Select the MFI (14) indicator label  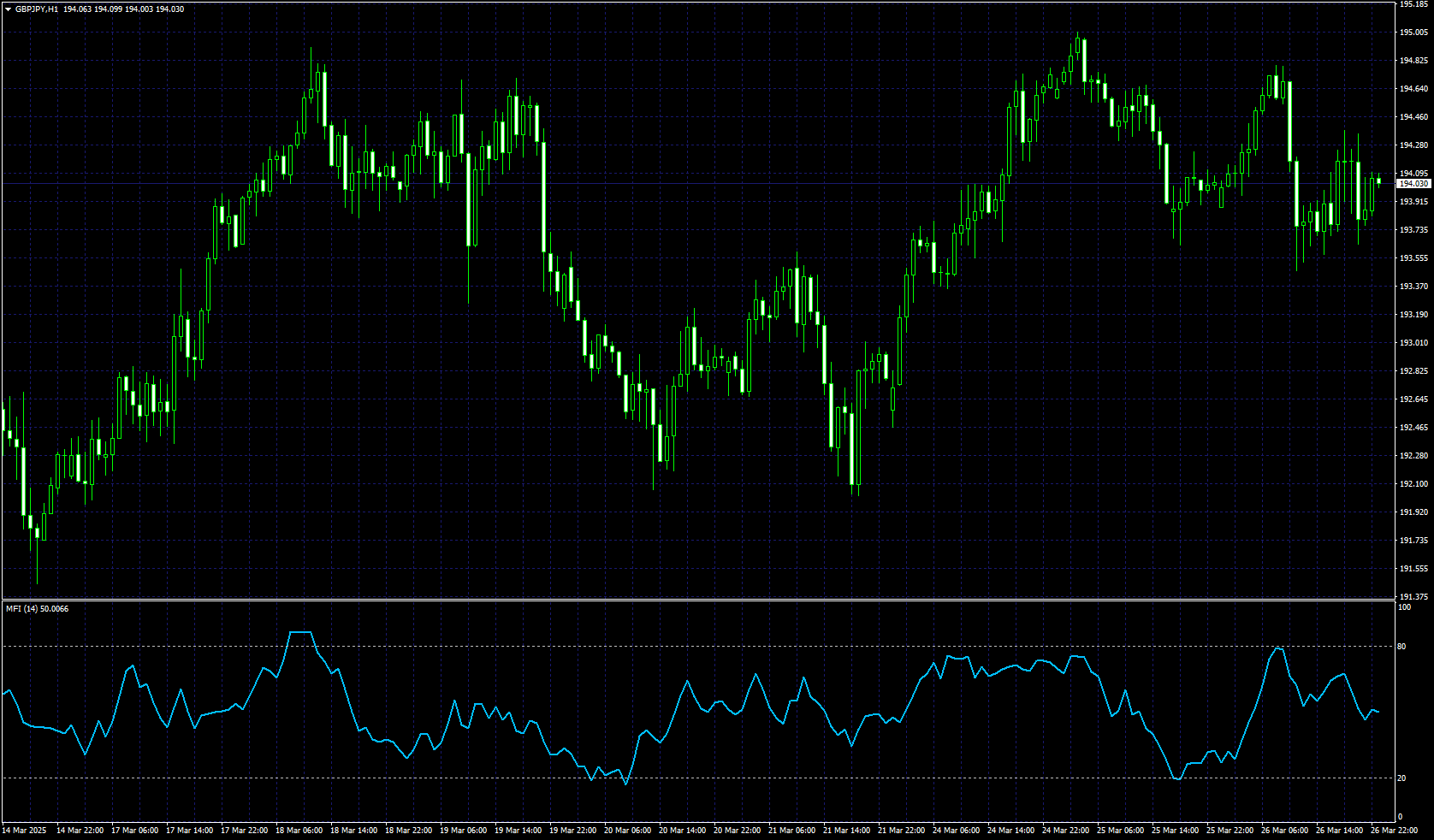37,609
